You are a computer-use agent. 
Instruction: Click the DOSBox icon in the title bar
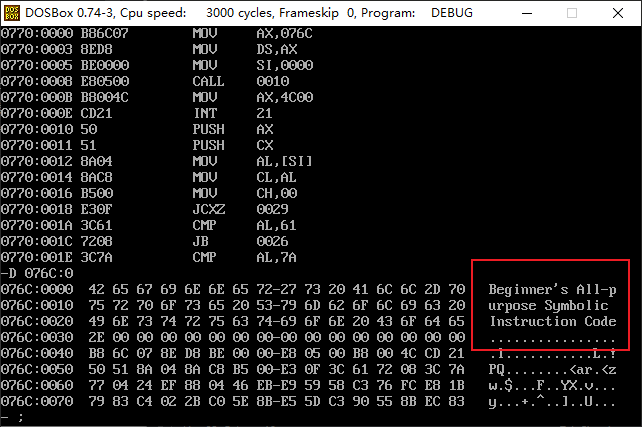pos(11,13)
